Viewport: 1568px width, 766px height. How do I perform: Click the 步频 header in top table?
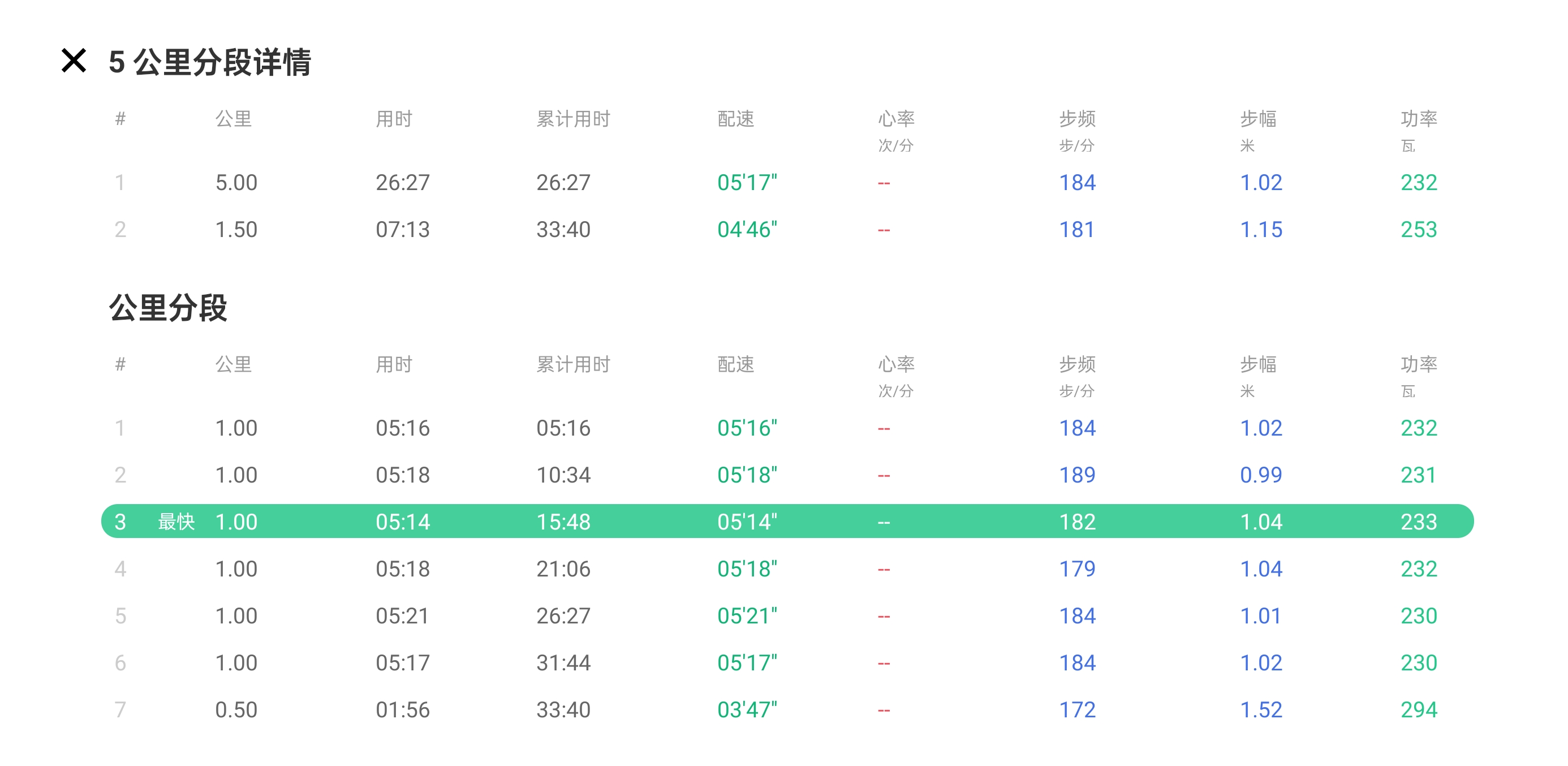tap(1077, 119)
